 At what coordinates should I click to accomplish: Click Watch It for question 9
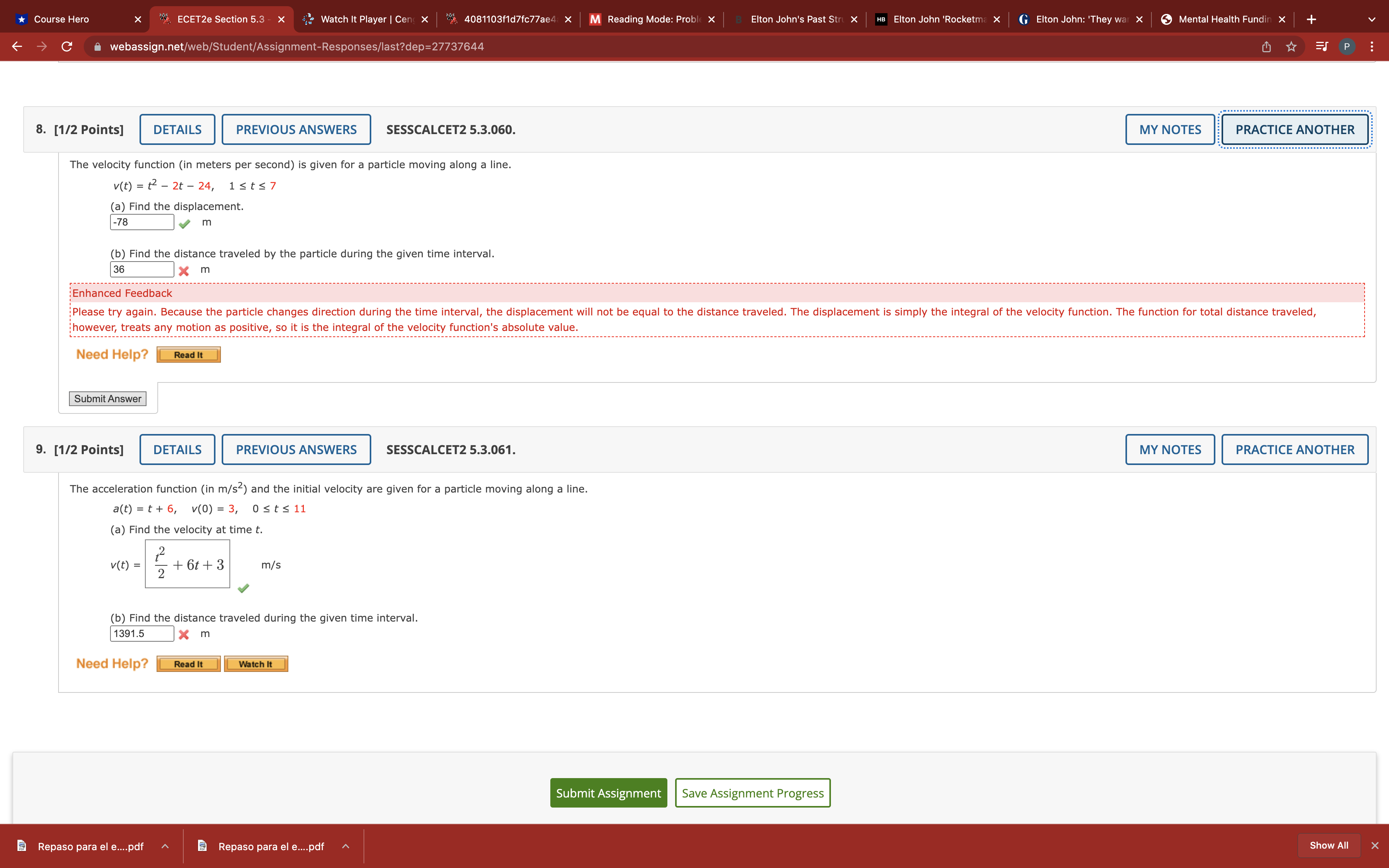[x=256, y=664]
